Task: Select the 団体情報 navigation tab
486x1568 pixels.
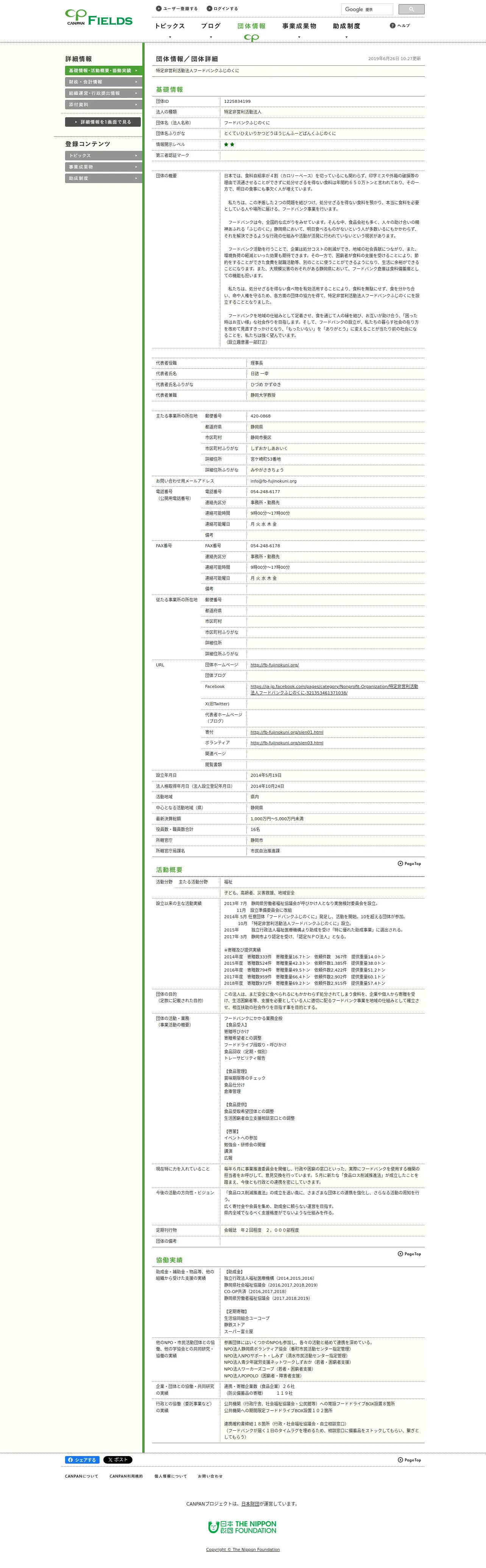Action: coord(251,26)
